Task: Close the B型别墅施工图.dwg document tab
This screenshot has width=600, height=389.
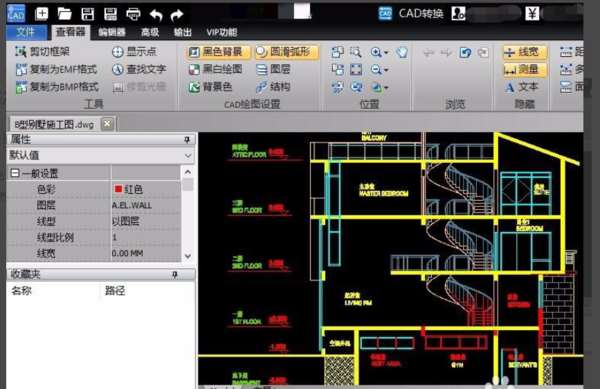Action: (107, 124)
